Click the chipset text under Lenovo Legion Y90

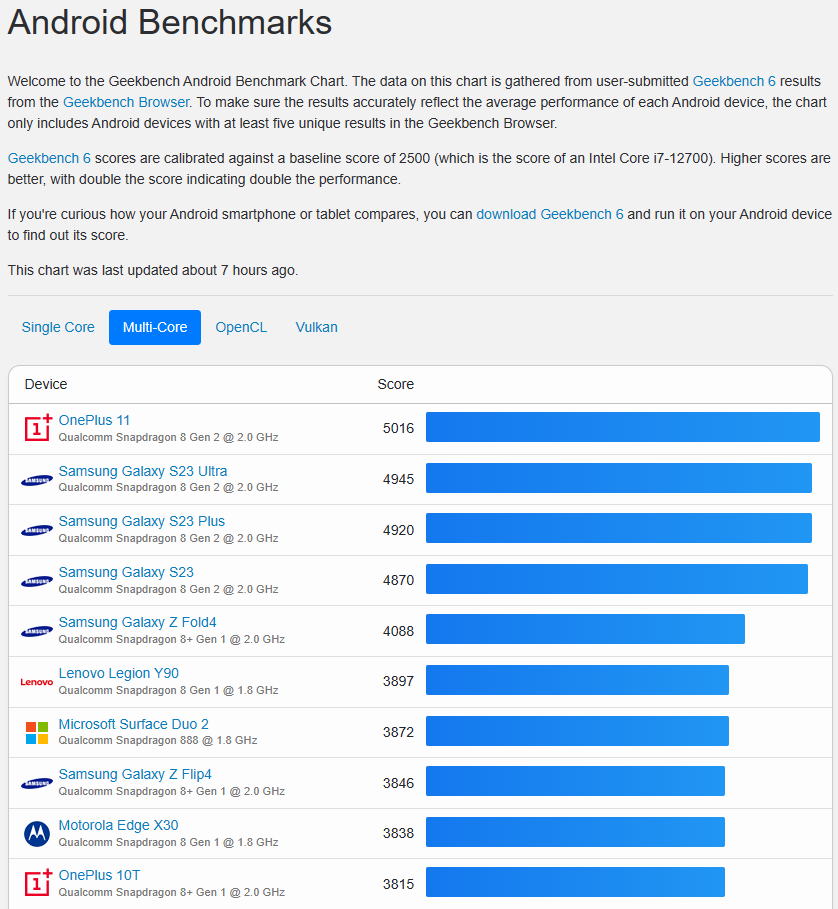click(168, 690)
